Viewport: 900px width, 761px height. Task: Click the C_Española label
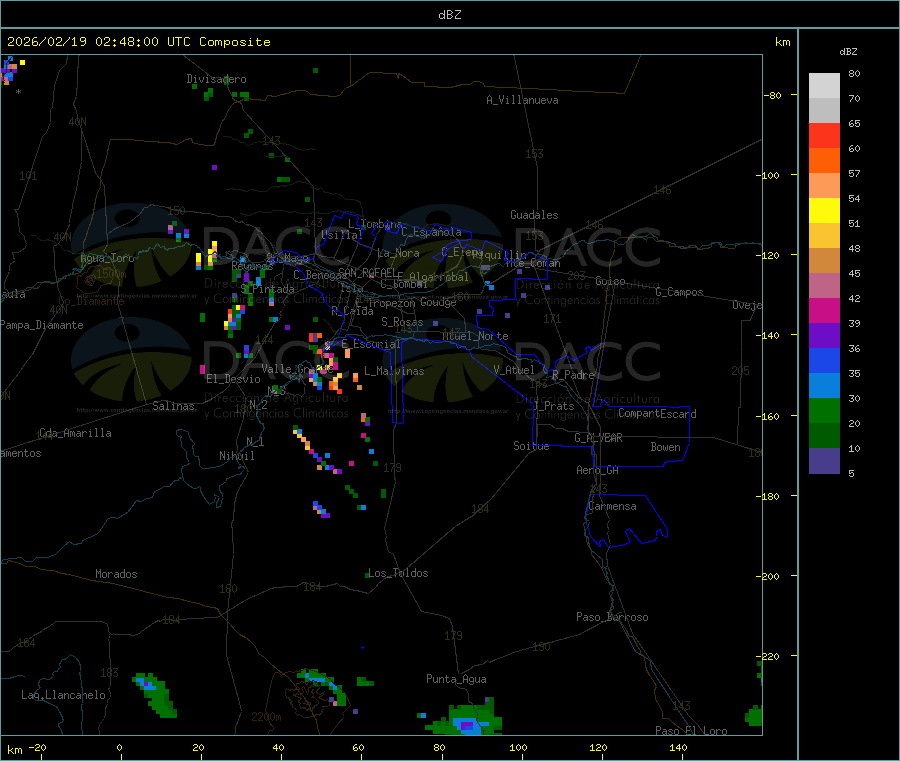click(x=431, y=232)
